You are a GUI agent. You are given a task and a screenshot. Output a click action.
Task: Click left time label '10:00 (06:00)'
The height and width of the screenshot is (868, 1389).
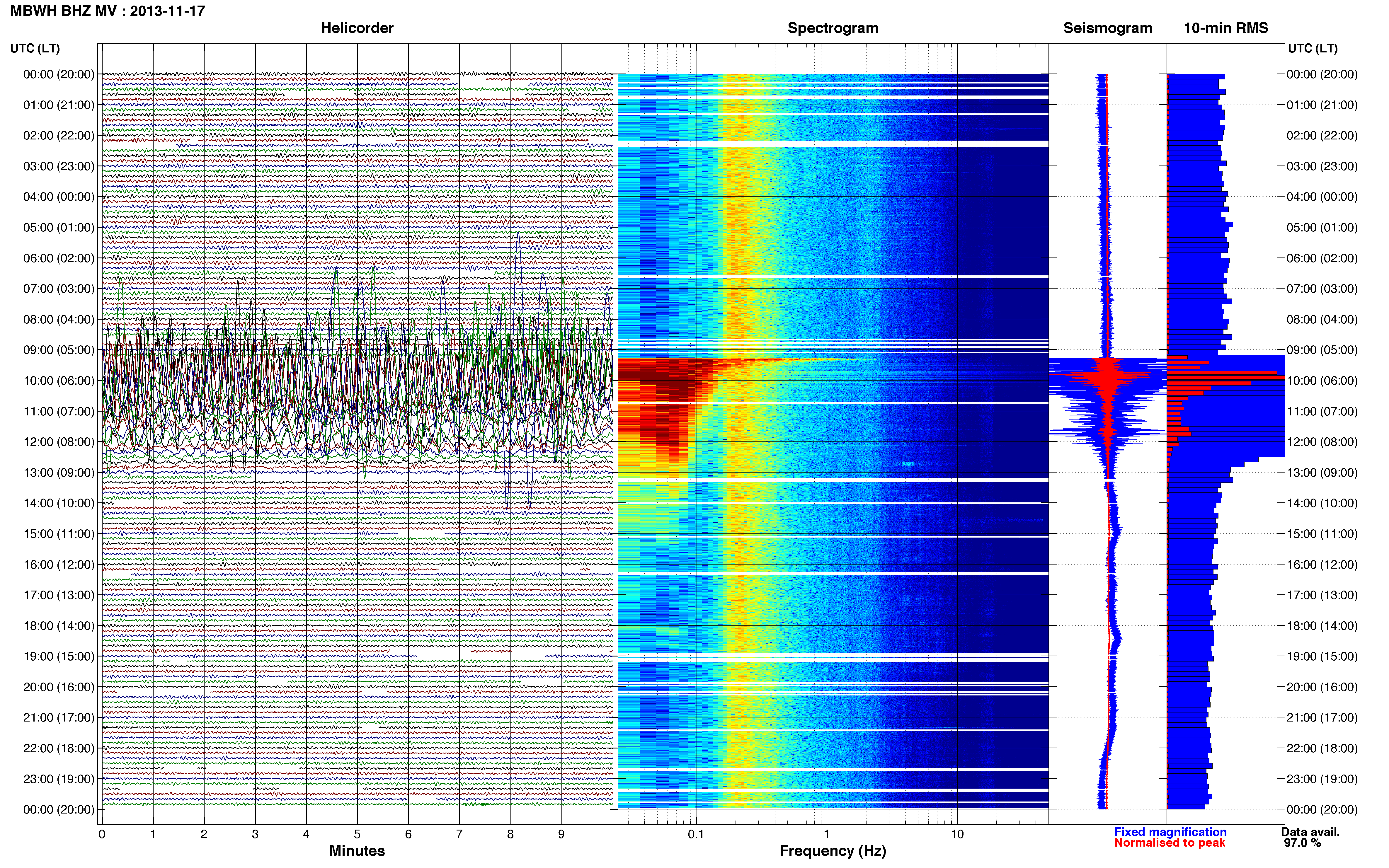coord(59,381)
